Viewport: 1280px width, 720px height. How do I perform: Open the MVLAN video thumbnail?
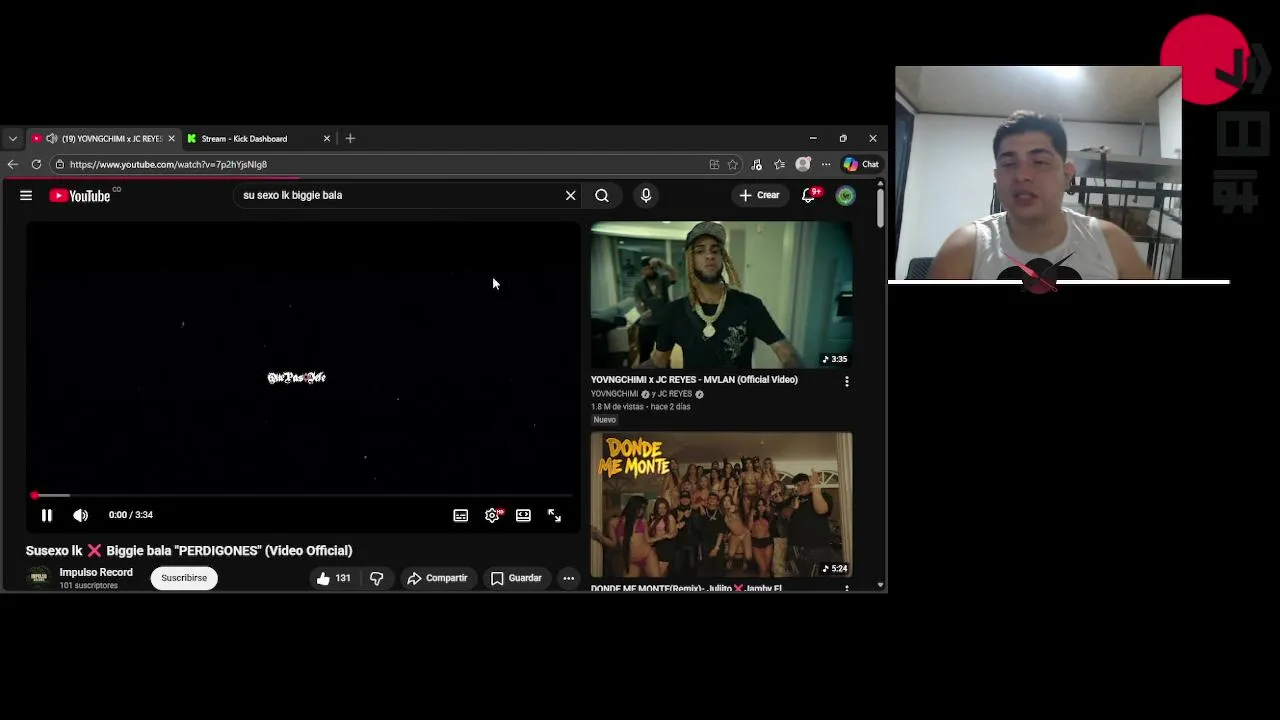coord(721,295)
